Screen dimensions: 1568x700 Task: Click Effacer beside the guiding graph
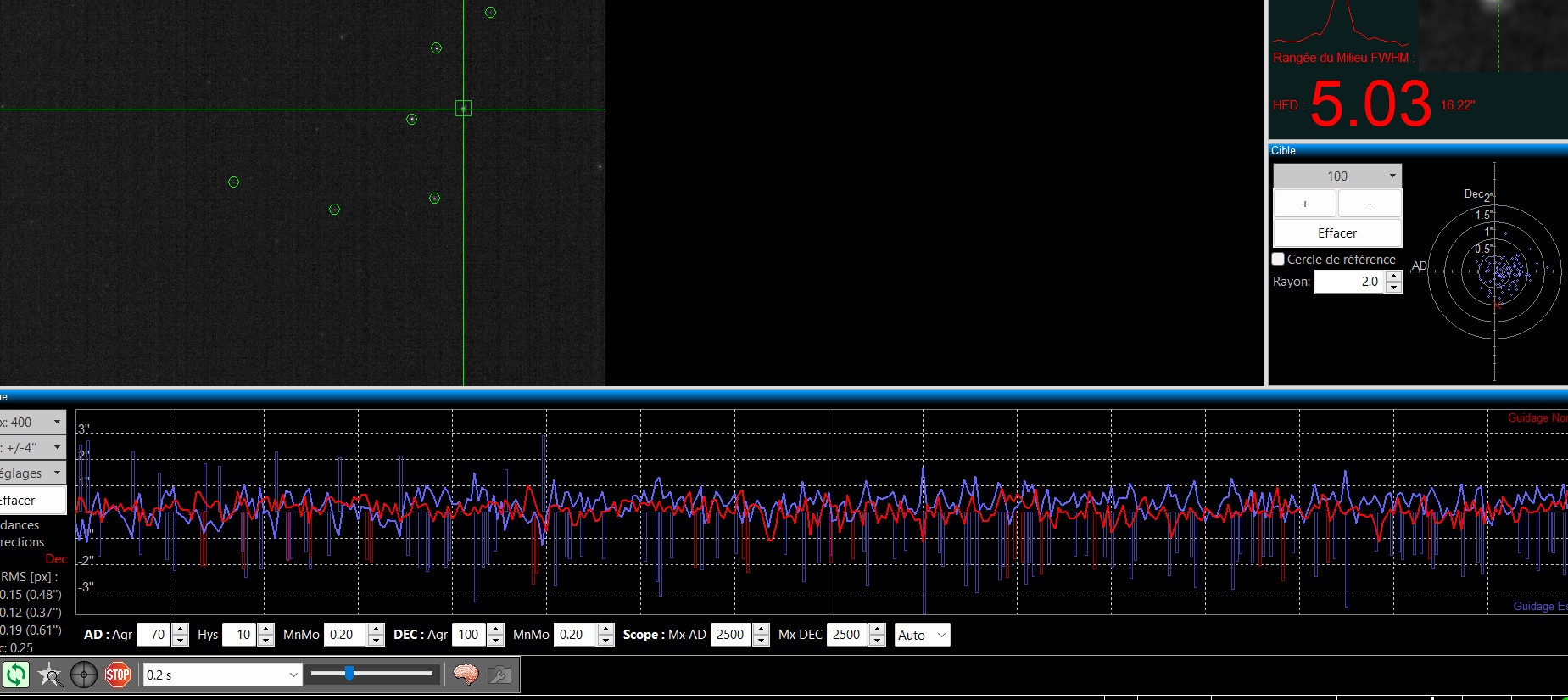tap(32, 500)
